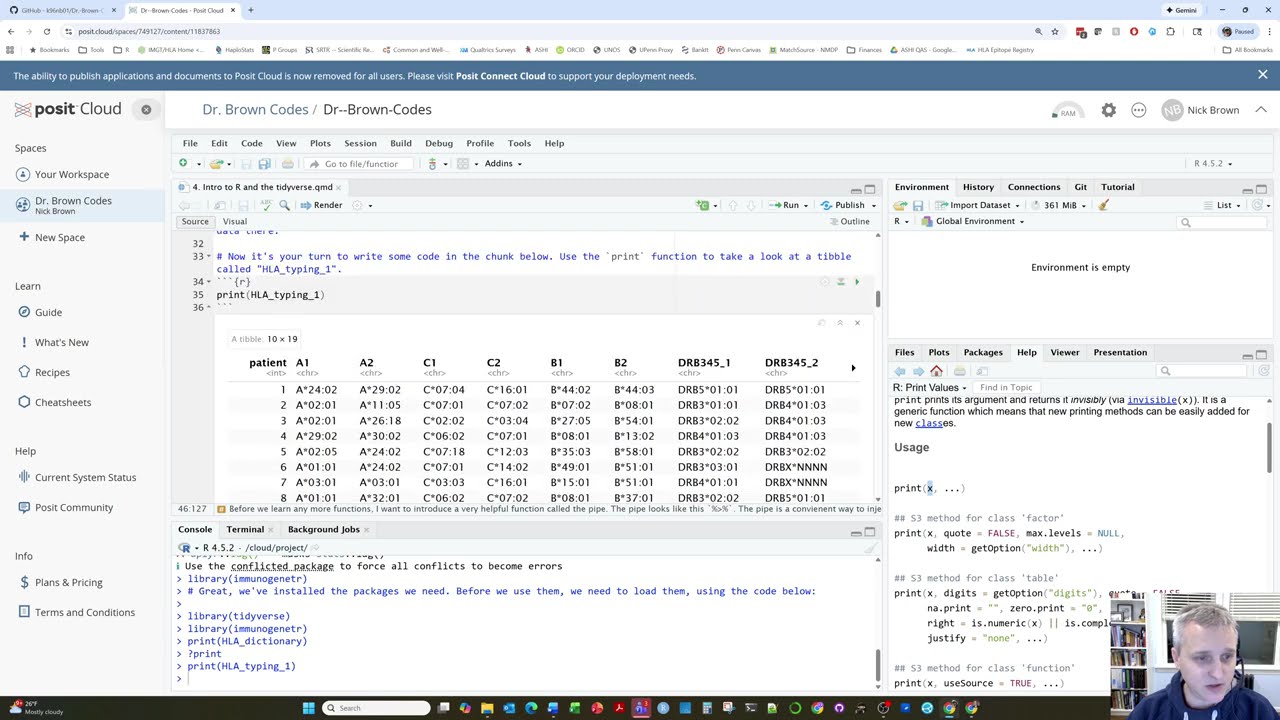1280x720 pixels.
Task: Switch to the Git tab
Action: click(1080, 187)
